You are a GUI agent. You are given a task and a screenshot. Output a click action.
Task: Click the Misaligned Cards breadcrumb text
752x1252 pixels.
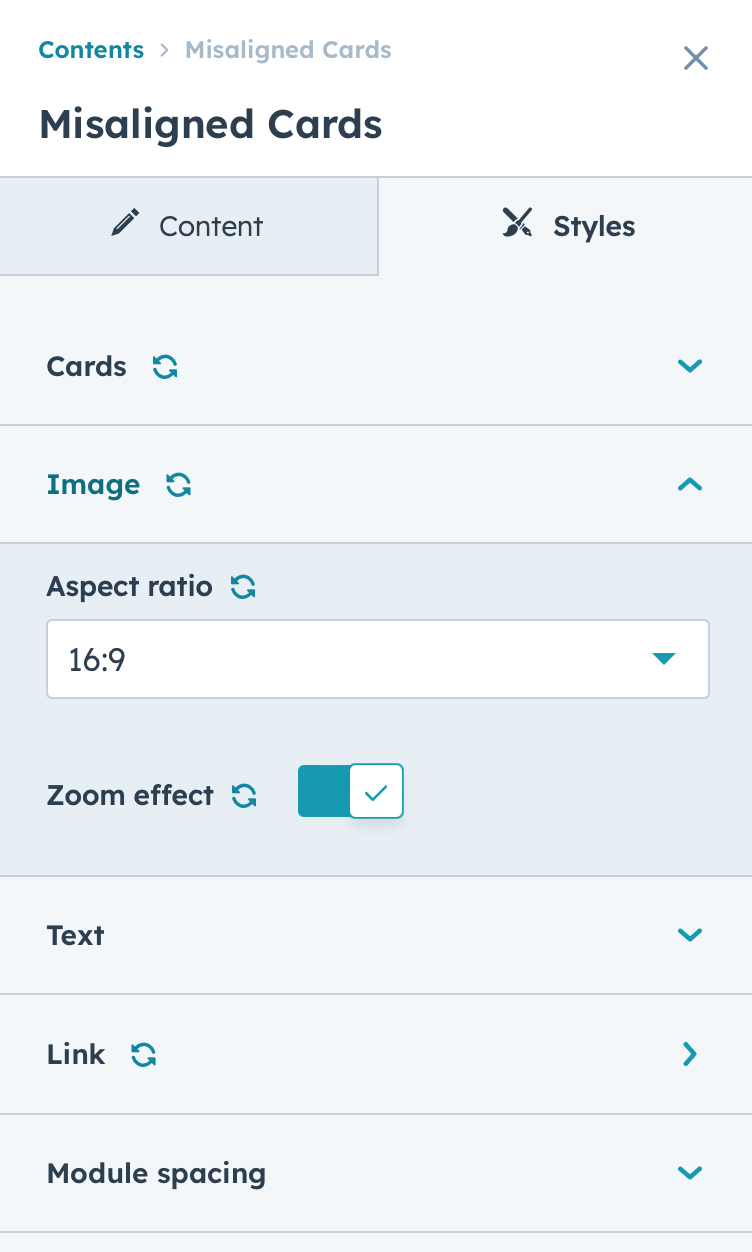click(x=288, y=50)
